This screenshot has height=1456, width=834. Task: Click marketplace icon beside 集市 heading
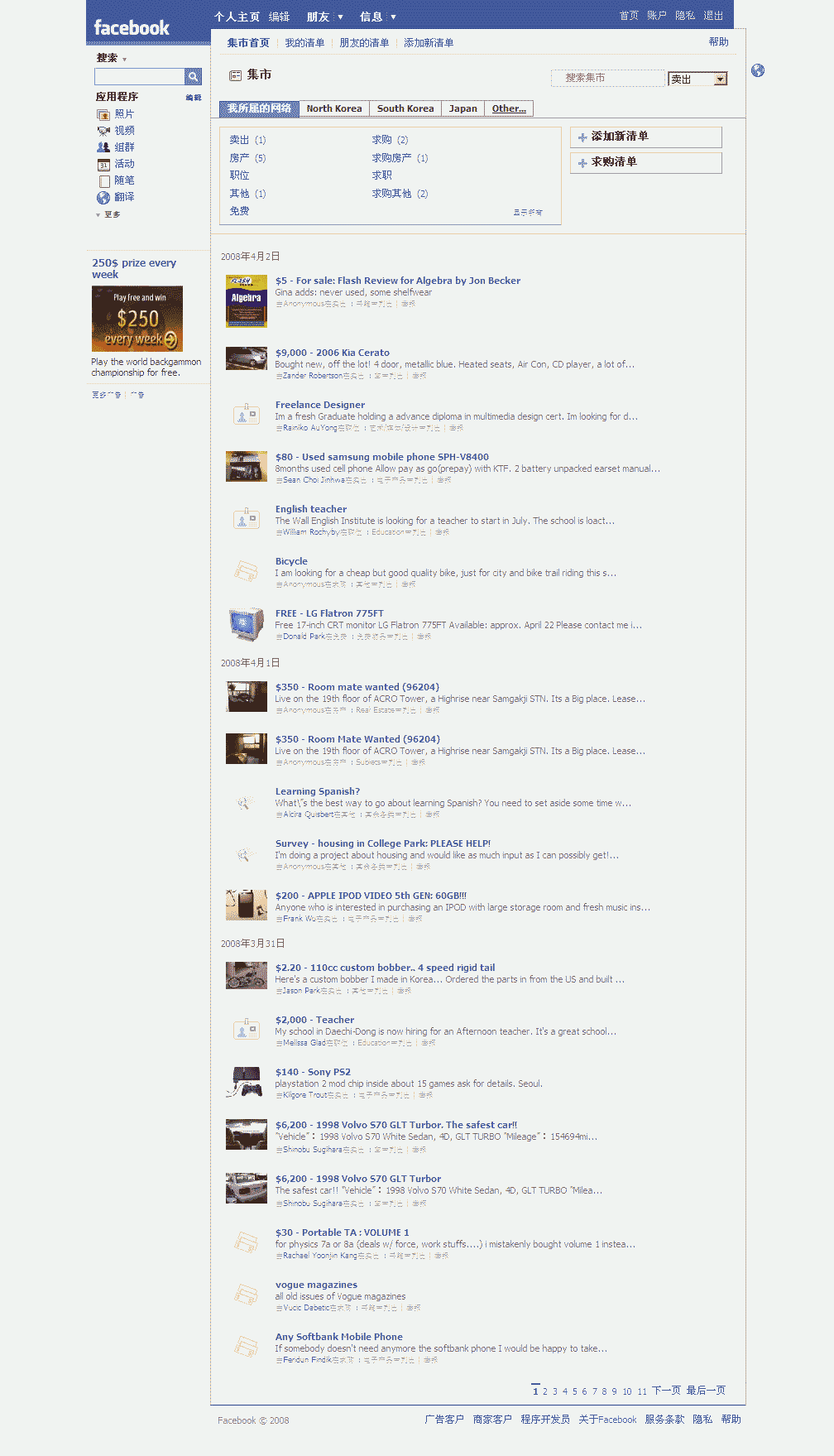tap(236, 75)
